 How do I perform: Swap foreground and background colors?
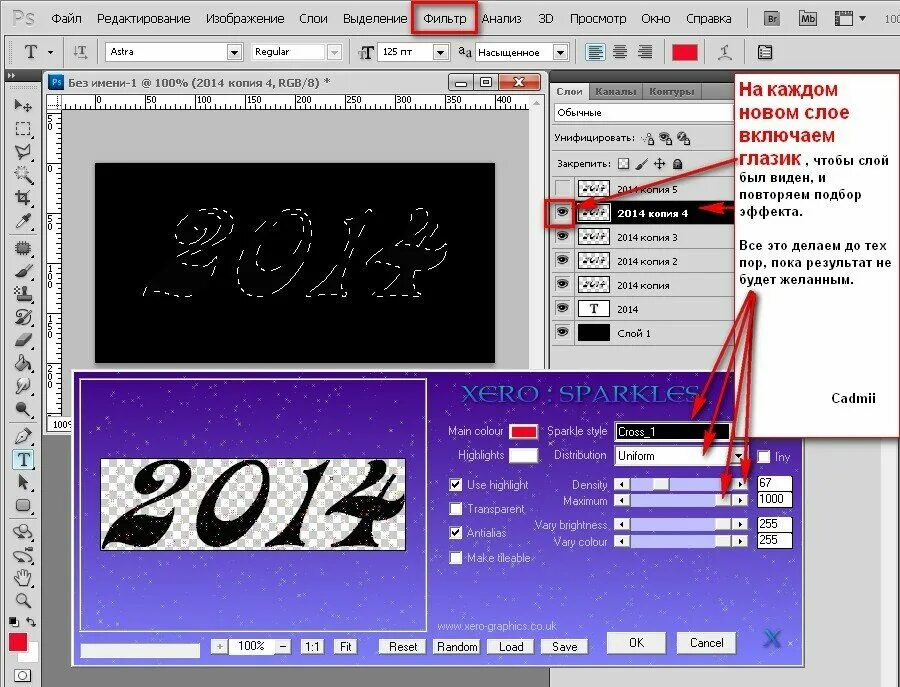[32, 622]
